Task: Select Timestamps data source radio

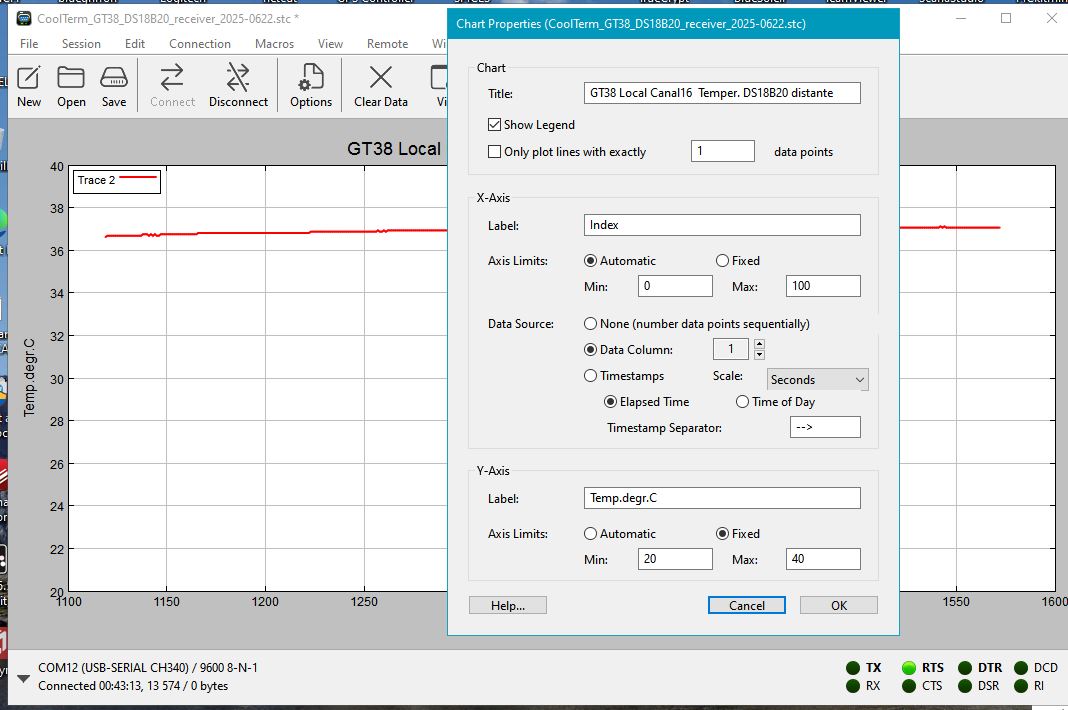Action: tap(591, 375)
